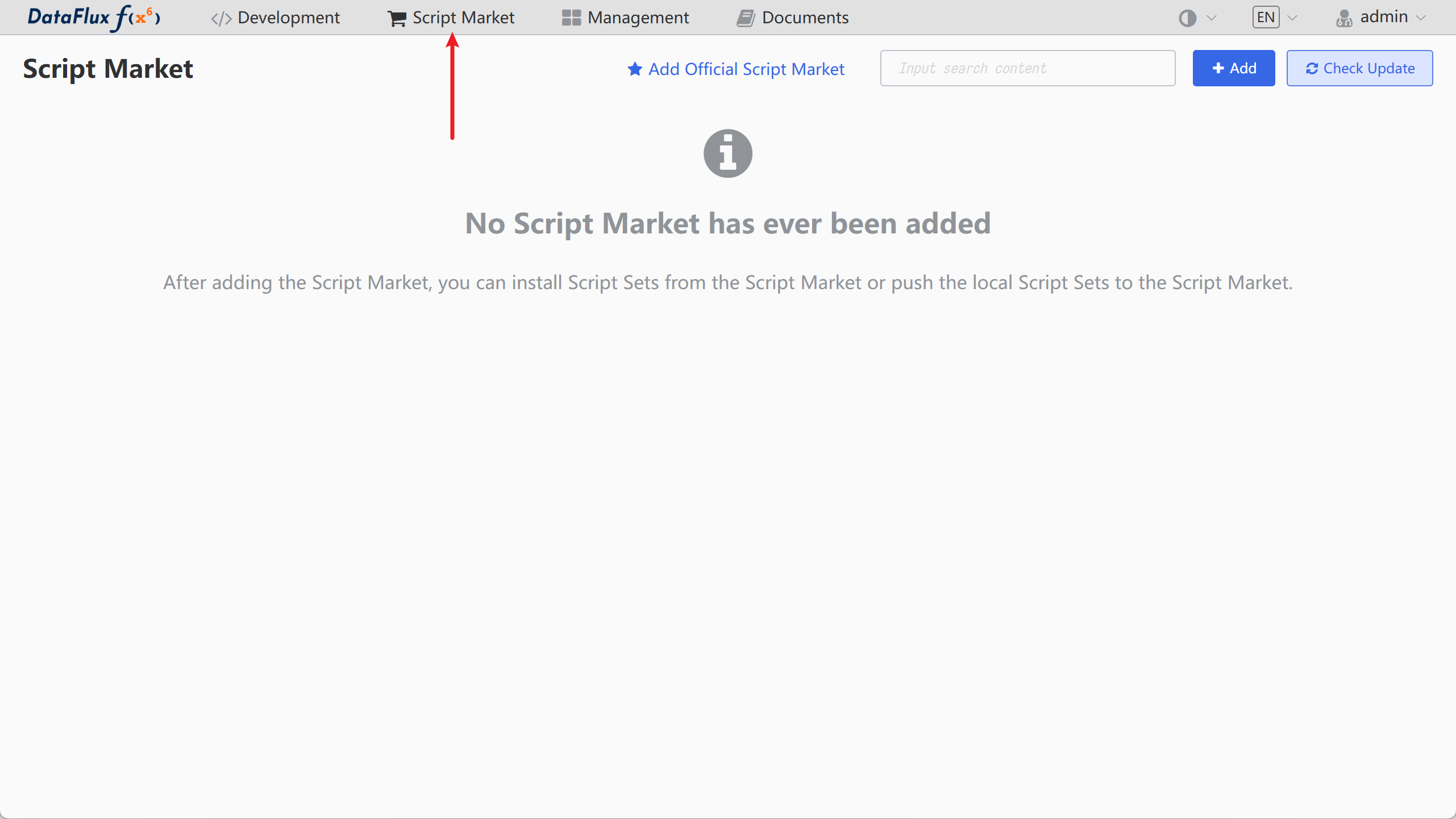Click the Script Market cart icon
The height and width of the screenshot is (819, 1456).
[x=397, y=19]
